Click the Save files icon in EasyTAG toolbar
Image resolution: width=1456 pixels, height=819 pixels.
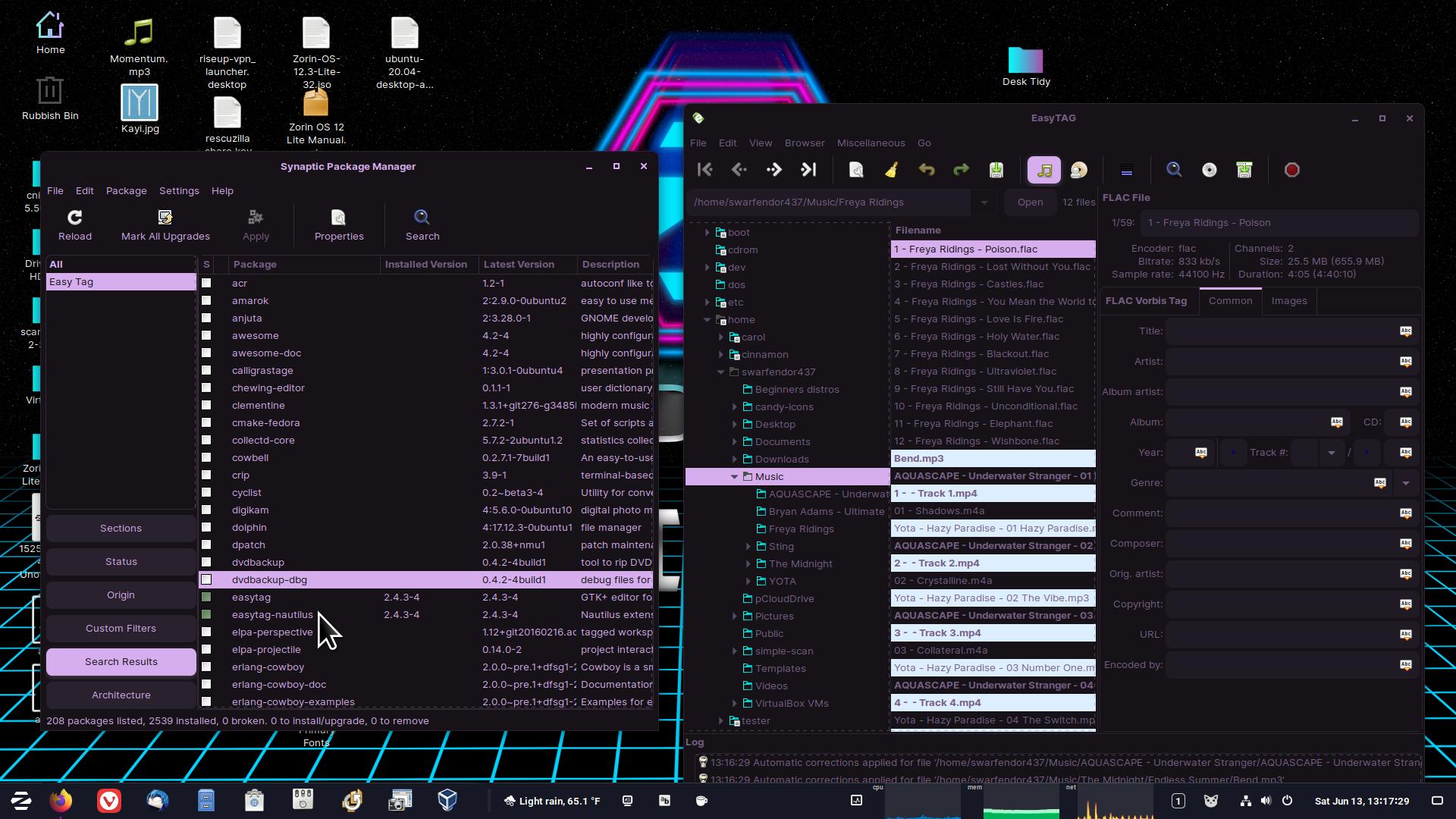996,170
